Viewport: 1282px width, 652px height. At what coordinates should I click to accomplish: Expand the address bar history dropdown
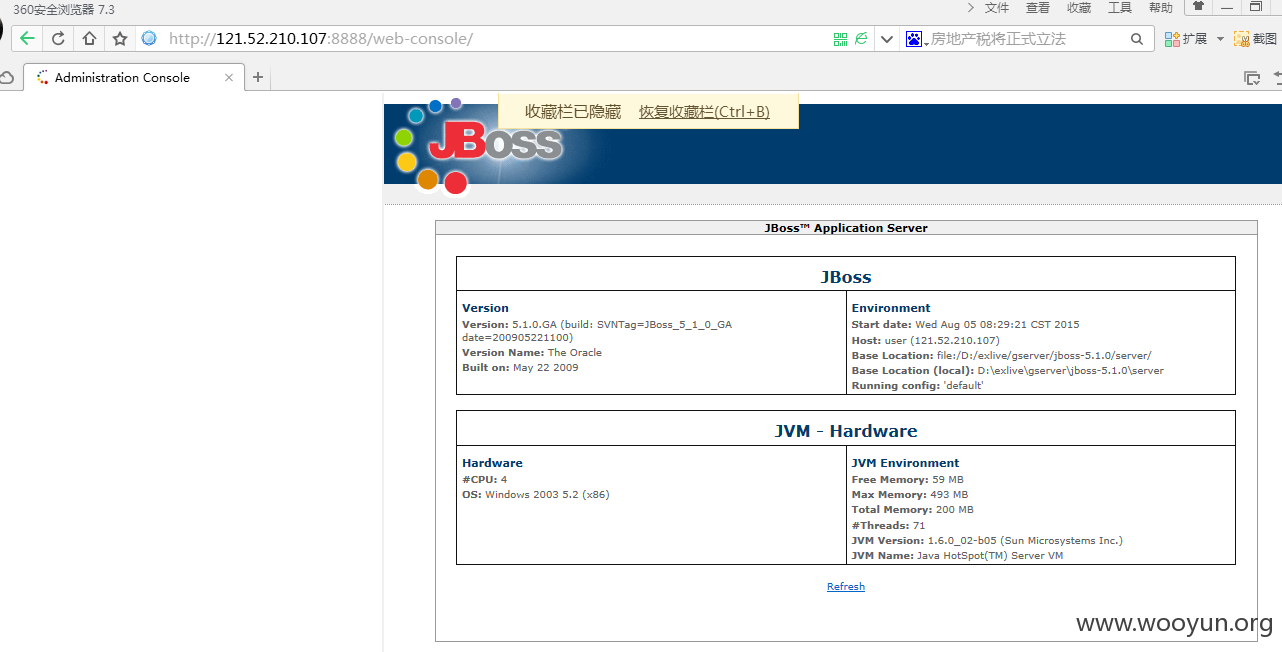pyautogui.click(x=886, y=39)
